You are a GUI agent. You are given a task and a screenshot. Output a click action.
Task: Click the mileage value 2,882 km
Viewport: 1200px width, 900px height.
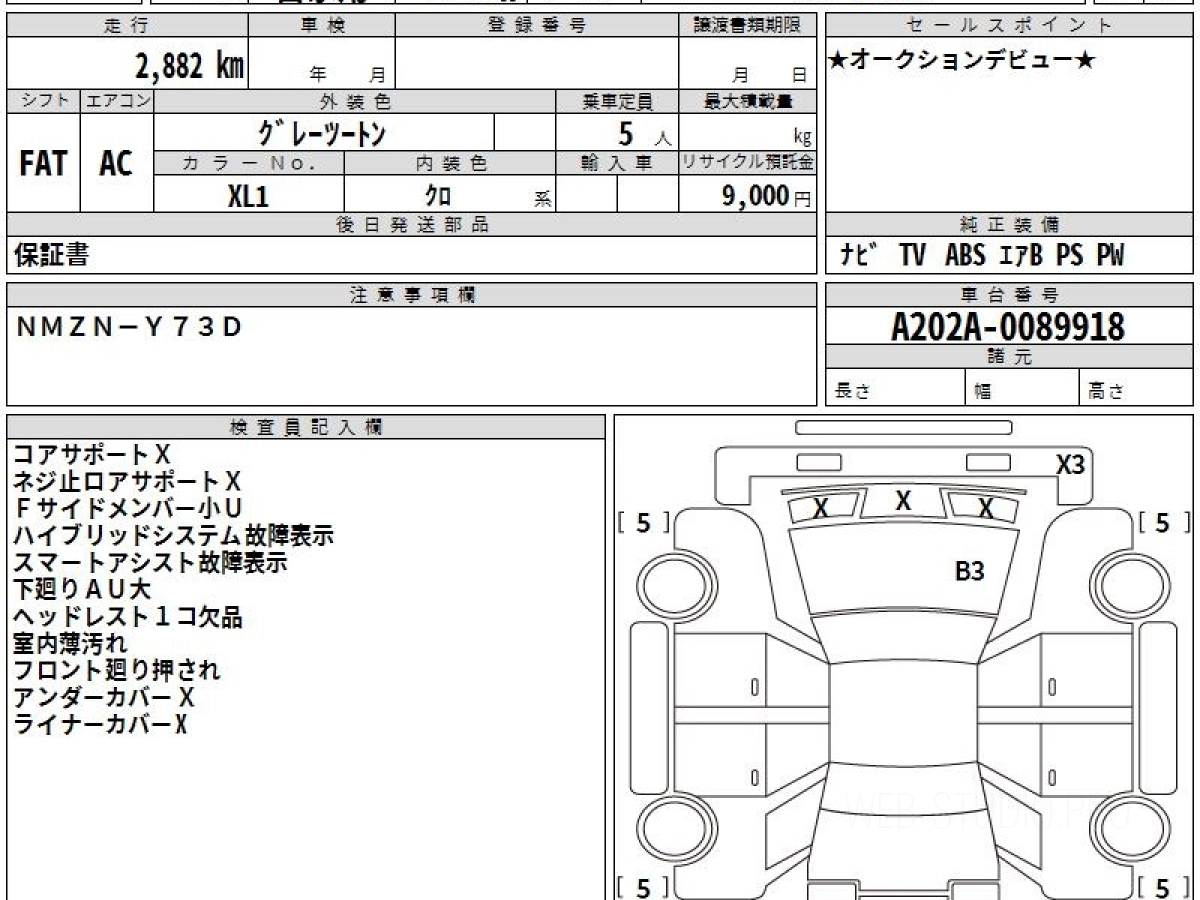click(189, 67)
